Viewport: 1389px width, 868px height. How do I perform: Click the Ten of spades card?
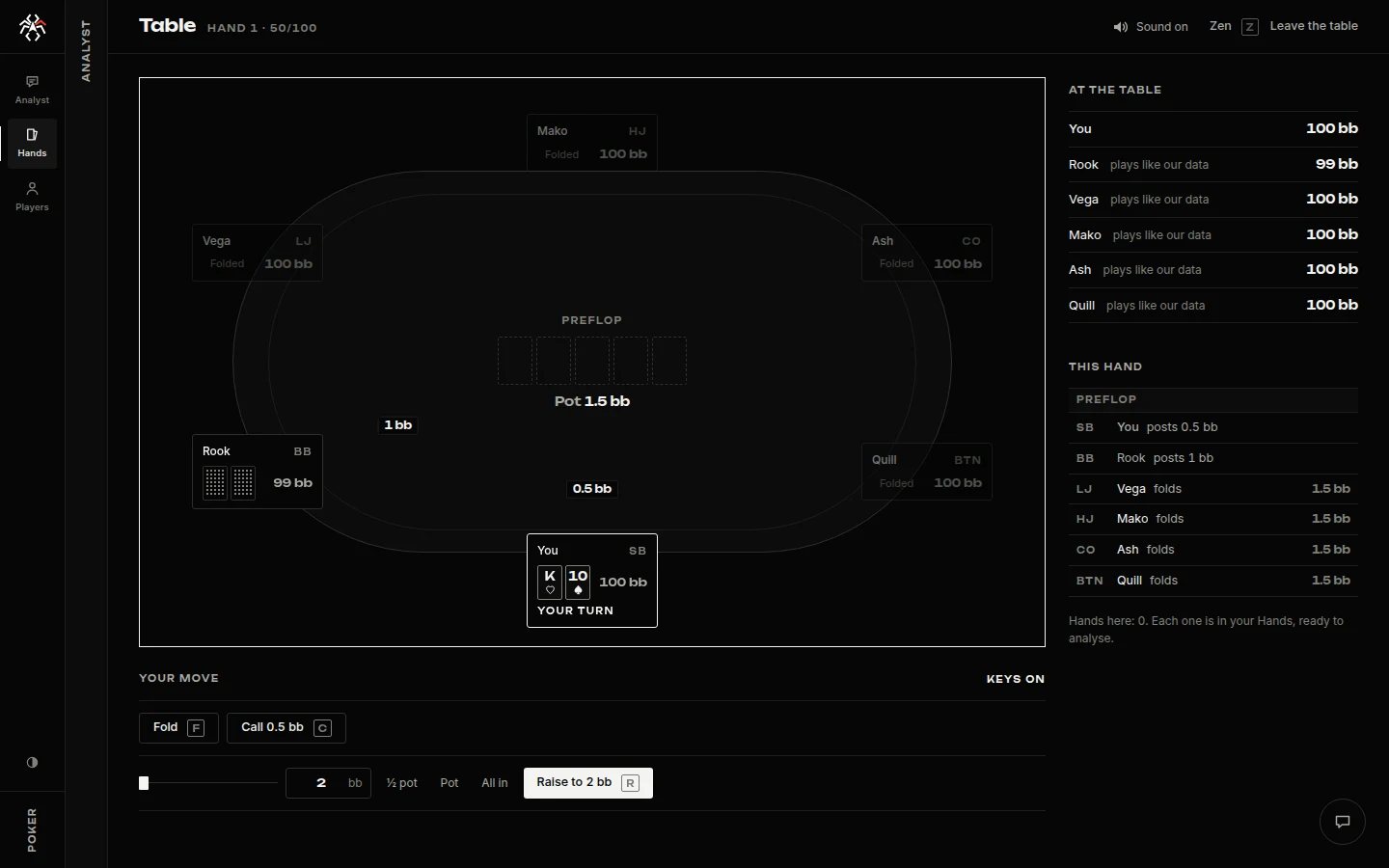pyautogui.click(x=578, y=583)
